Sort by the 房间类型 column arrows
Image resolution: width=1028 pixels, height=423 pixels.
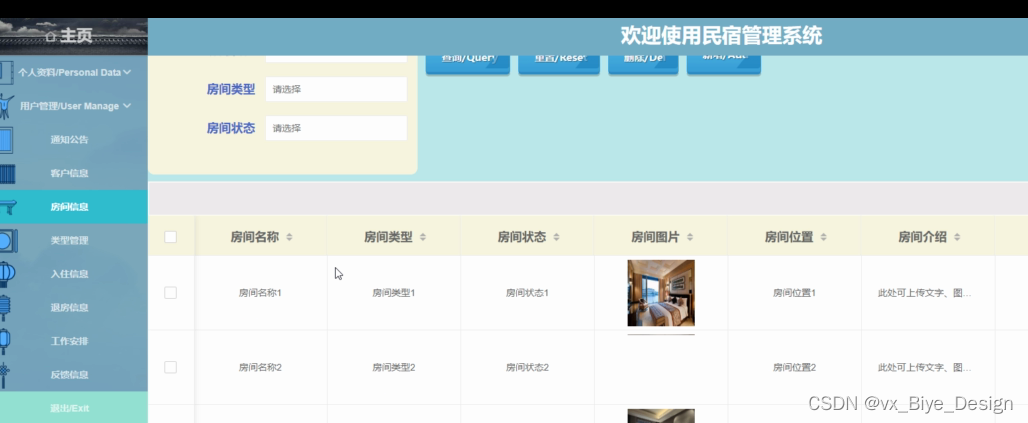[423, 237]
